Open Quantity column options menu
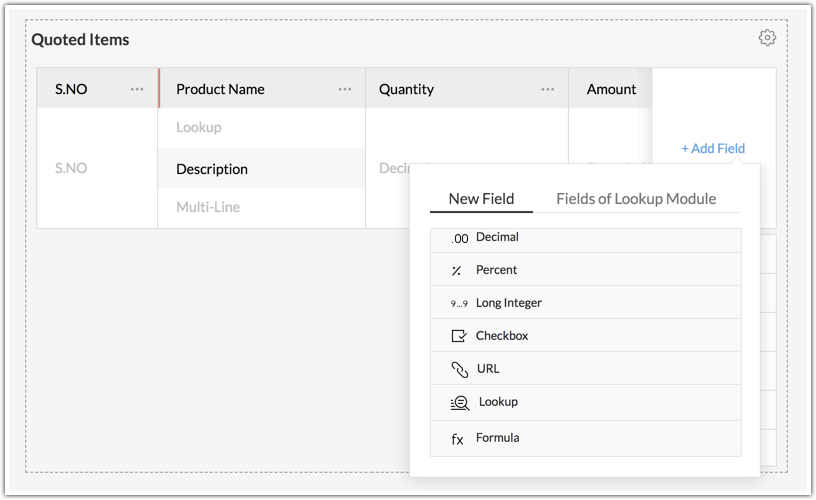The height and width of the screenshot is (500, 816). pyautogui.click(x=548, y=89)
